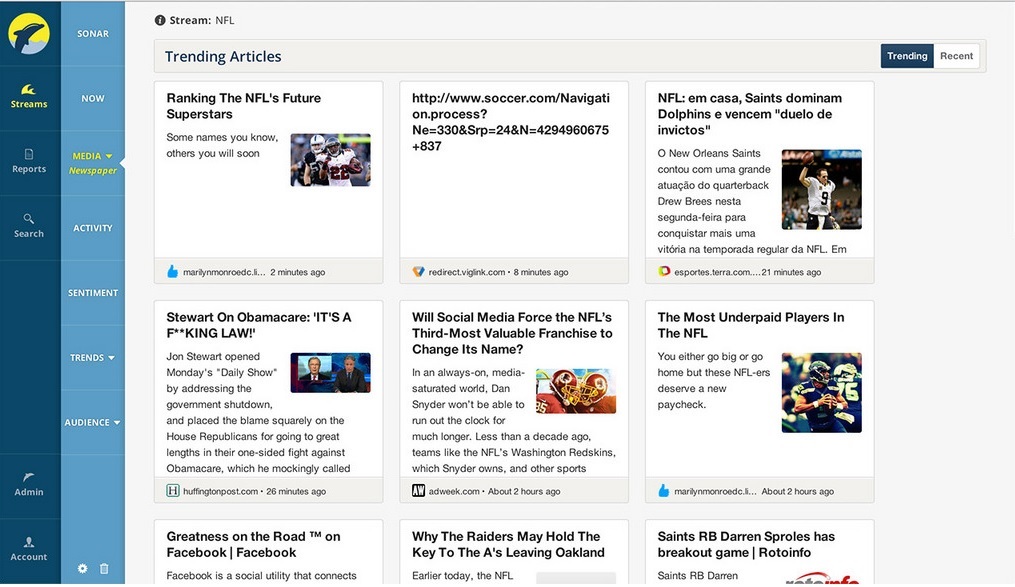This screenshot has width=1015, height=587.
Task: Open the Account section
Action: click(x=29, y=549)
